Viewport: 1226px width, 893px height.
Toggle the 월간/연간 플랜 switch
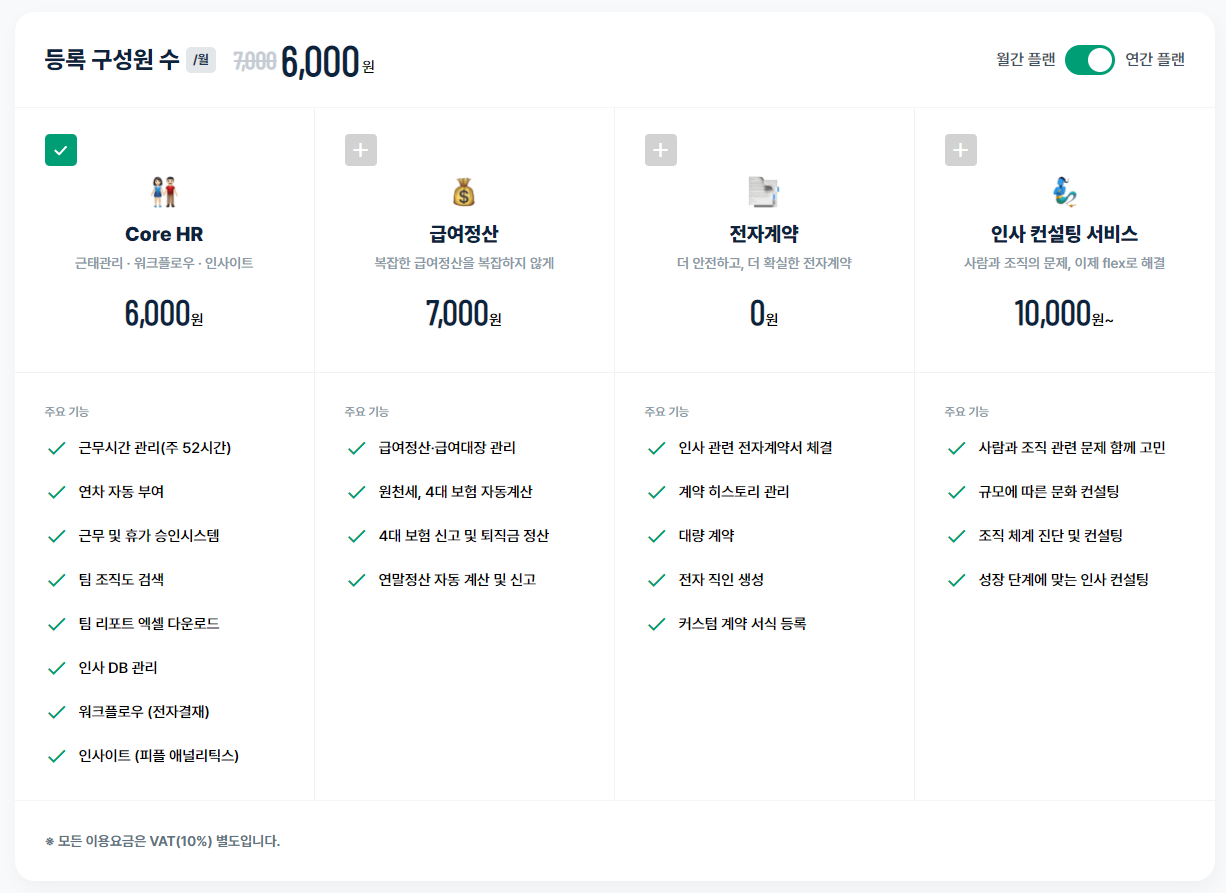pos(1090,60)
